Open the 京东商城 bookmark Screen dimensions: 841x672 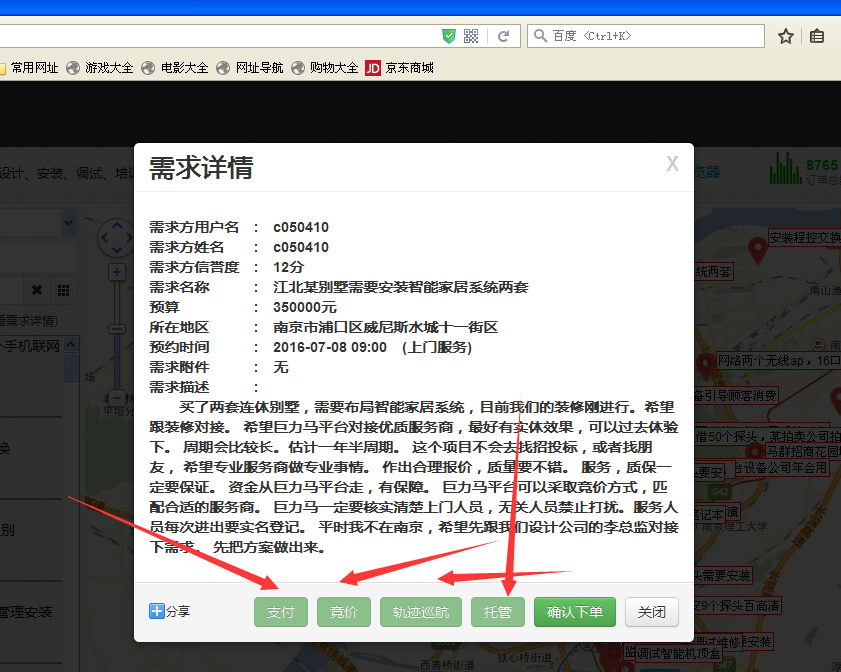[x=400, y=68]
